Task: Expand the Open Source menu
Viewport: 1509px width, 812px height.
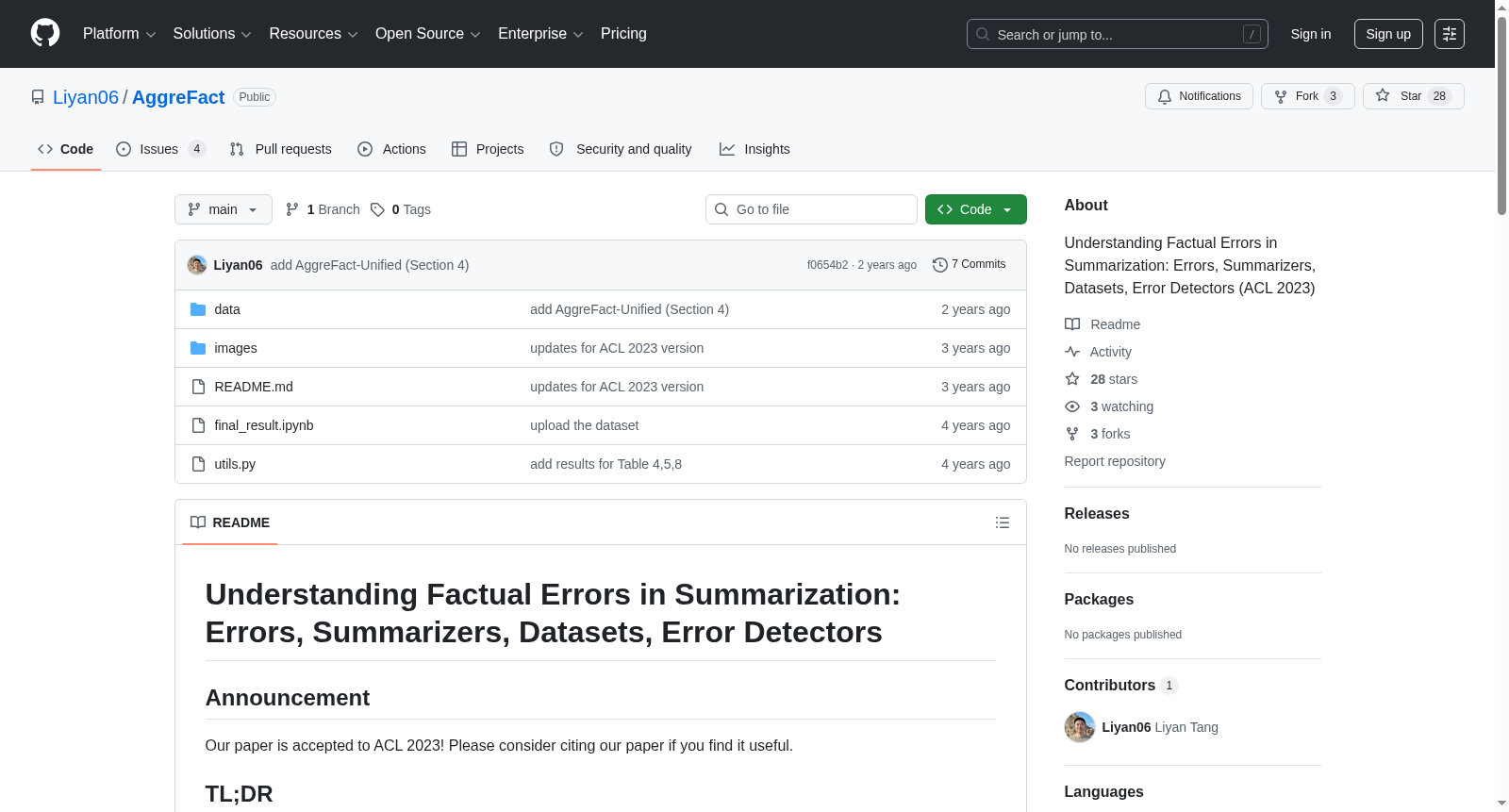Action: point(428,34)
